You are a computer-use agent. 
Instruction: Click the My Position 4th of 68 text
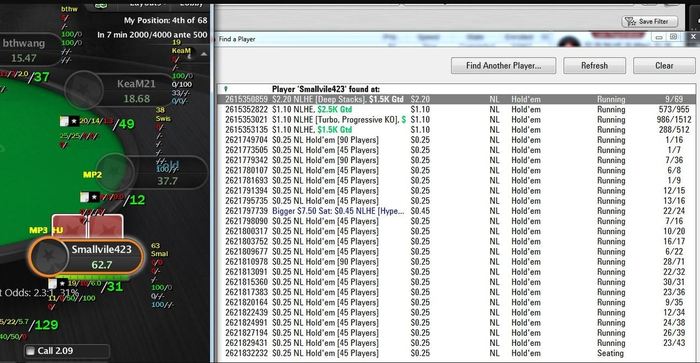pos(166,21)
